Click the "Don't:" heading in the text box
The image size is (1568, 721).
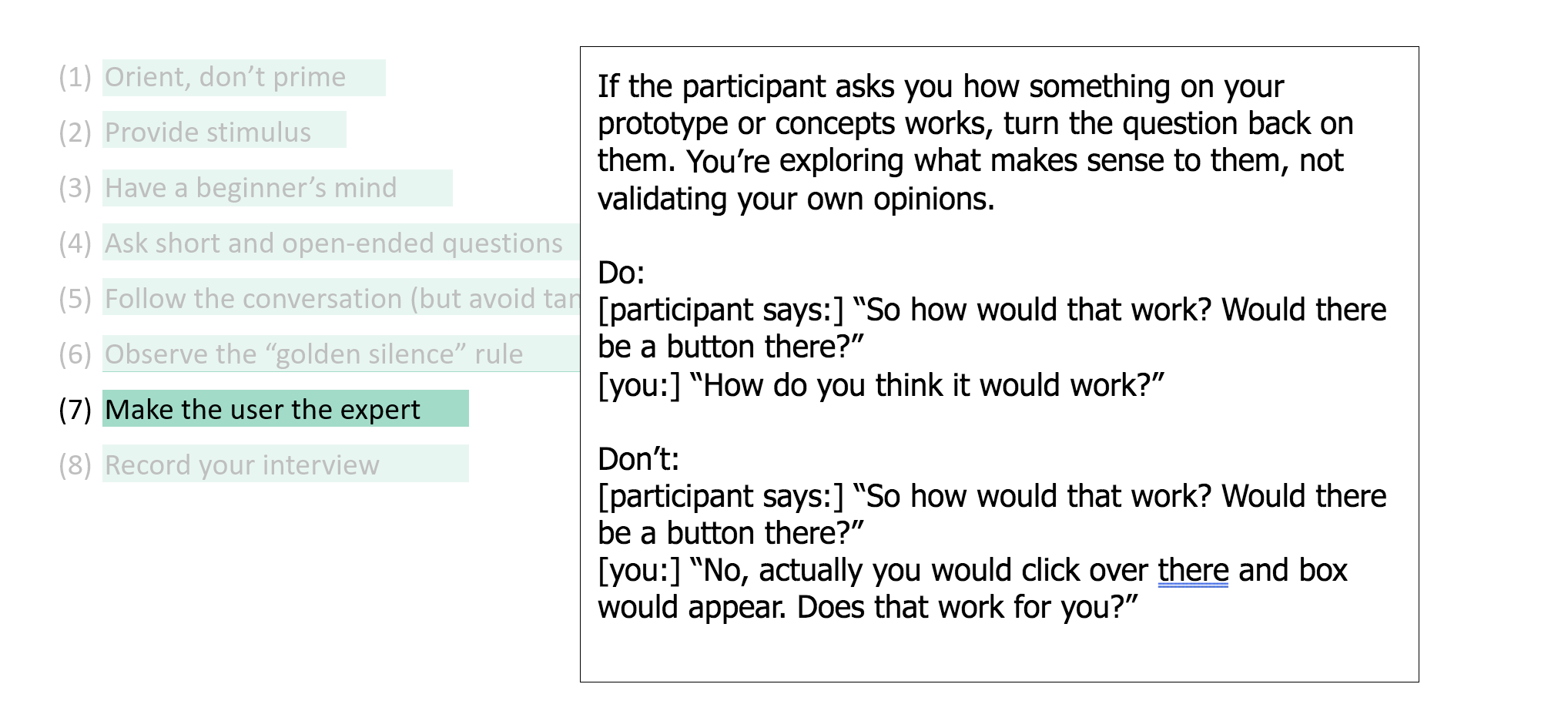coord(638,459)
